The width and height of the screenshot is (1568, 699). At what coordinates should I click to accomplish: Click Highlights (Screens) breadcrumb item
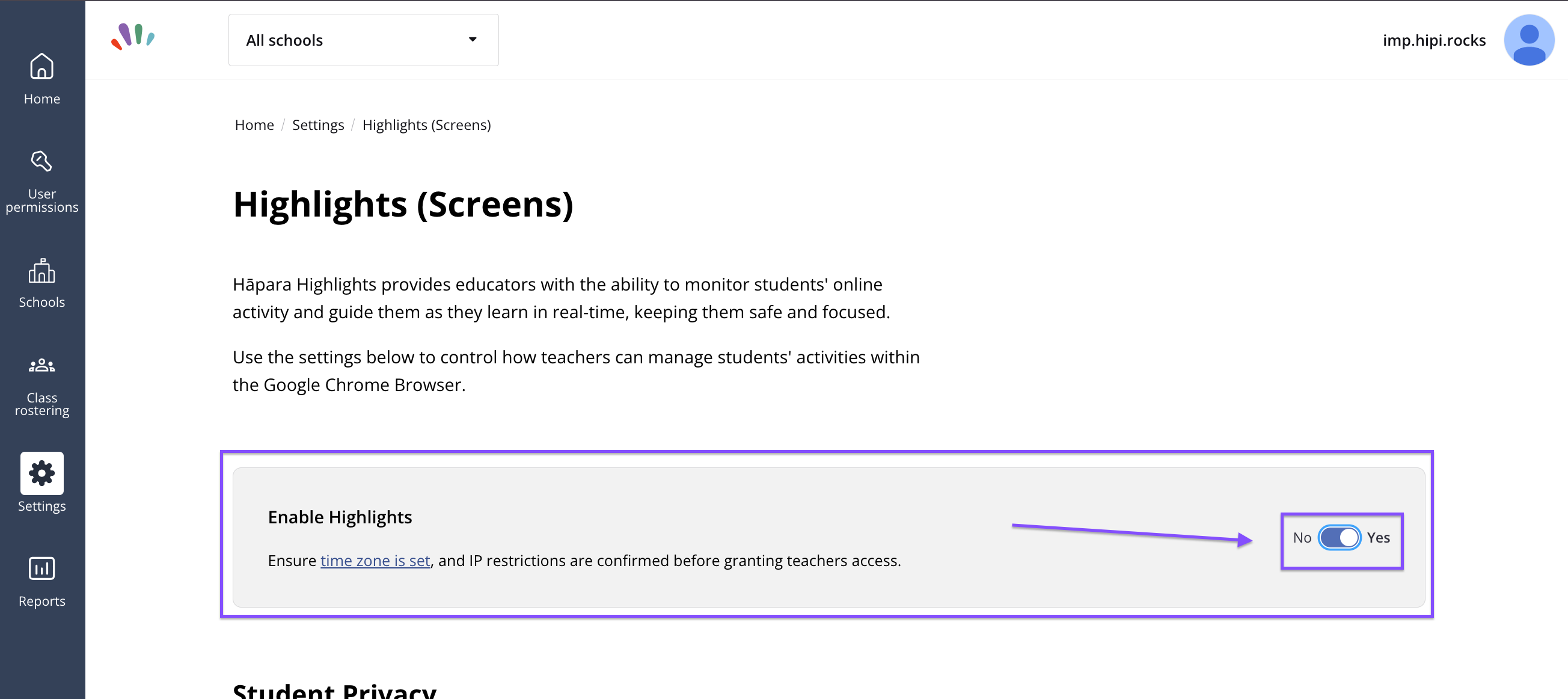coord(426,125)
